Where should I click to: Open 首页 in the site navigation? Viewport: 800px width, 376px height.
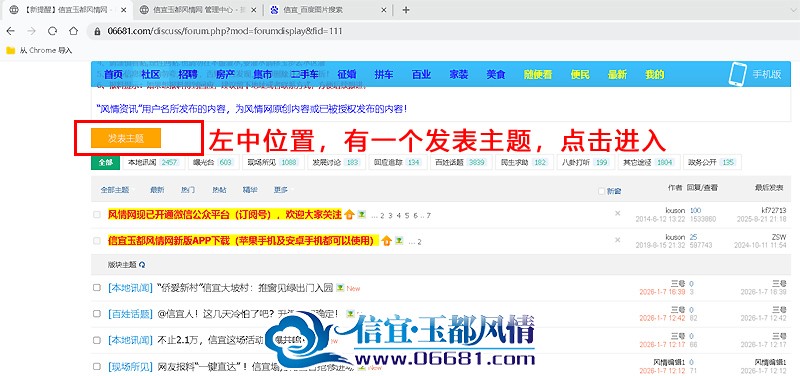coord(113,74)
